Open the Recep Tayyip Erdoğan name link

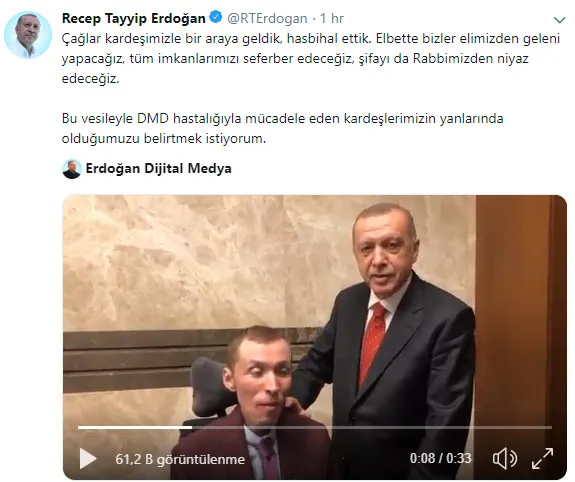pos(133,18)
